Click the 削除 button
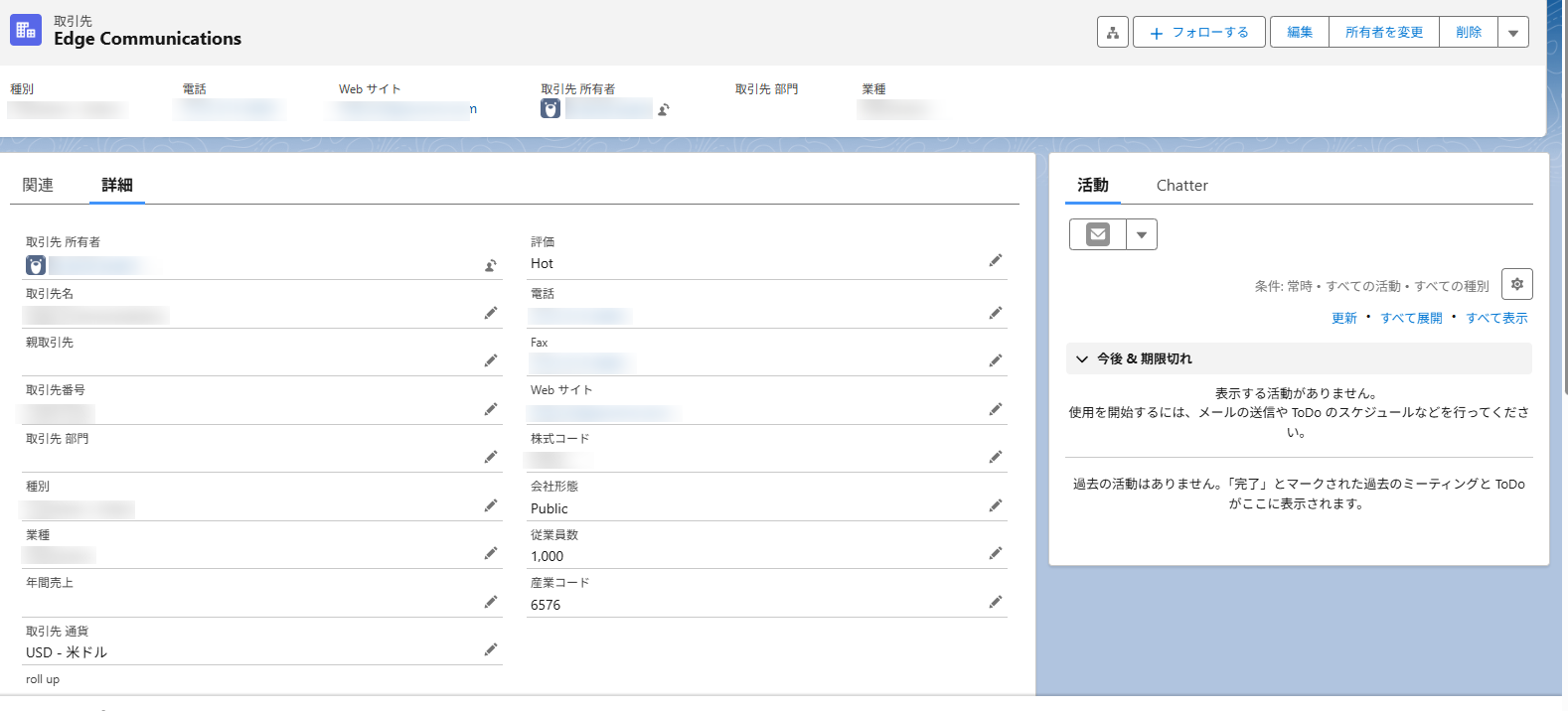Viewport: 1568px width, 711px height. tap(1469, 32)
